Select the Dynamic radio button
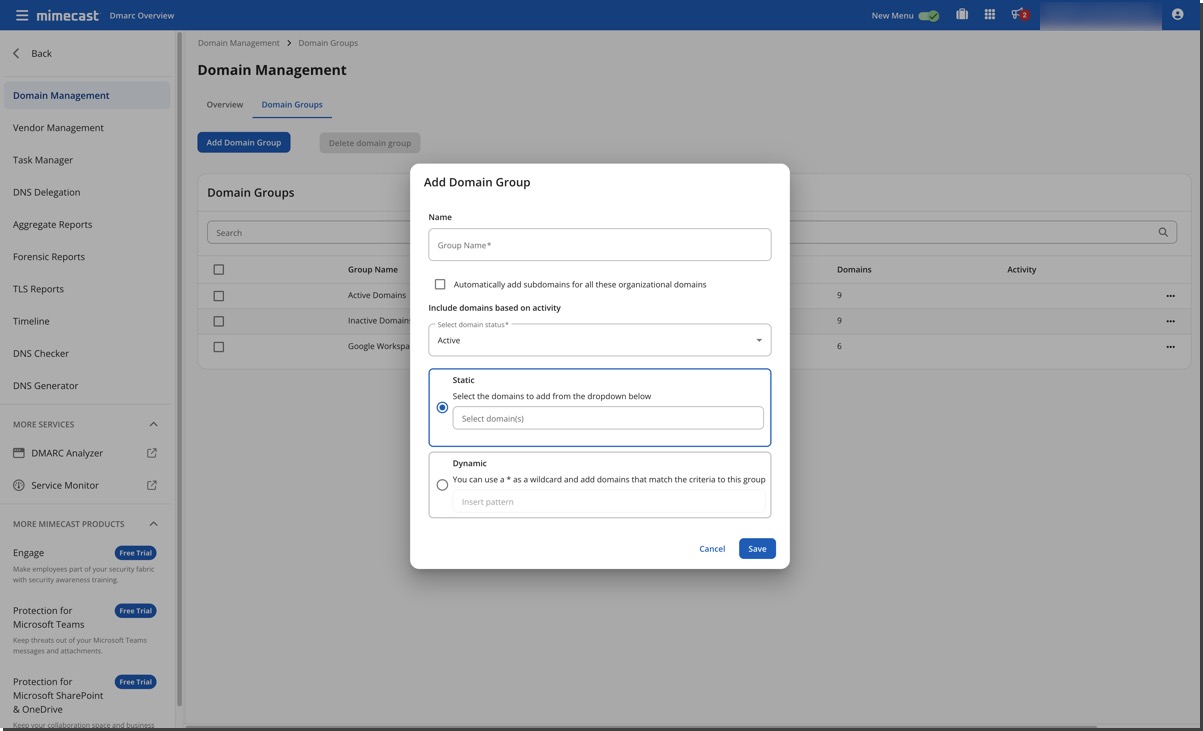Viewport: 1203px width, 731px height. pos(442,485)
